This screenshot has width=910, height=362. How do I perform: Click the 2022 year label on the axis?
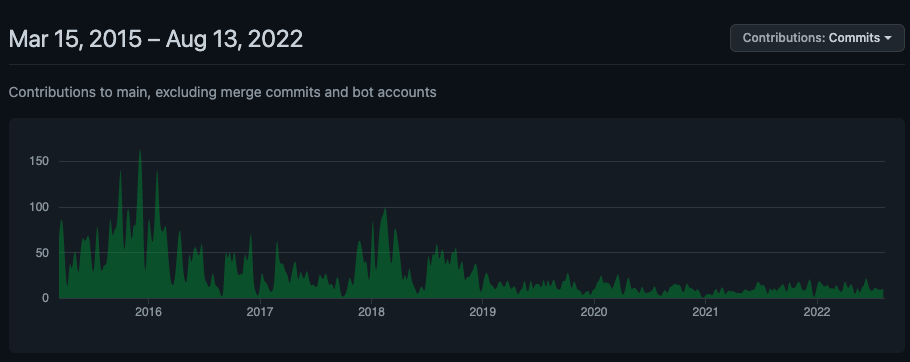(x=817, y=312)
